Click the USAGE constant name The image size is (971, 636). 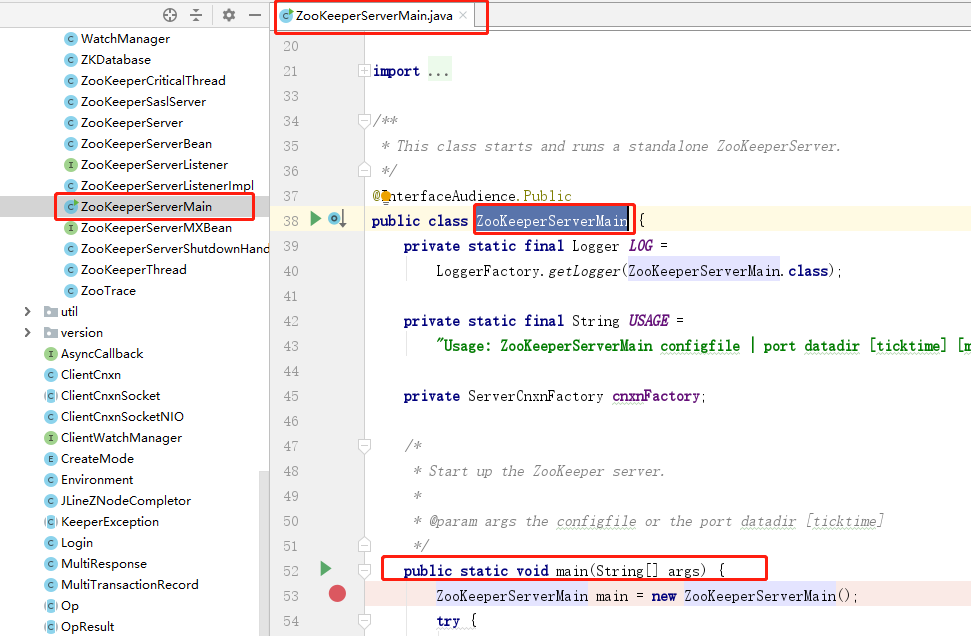648,321
